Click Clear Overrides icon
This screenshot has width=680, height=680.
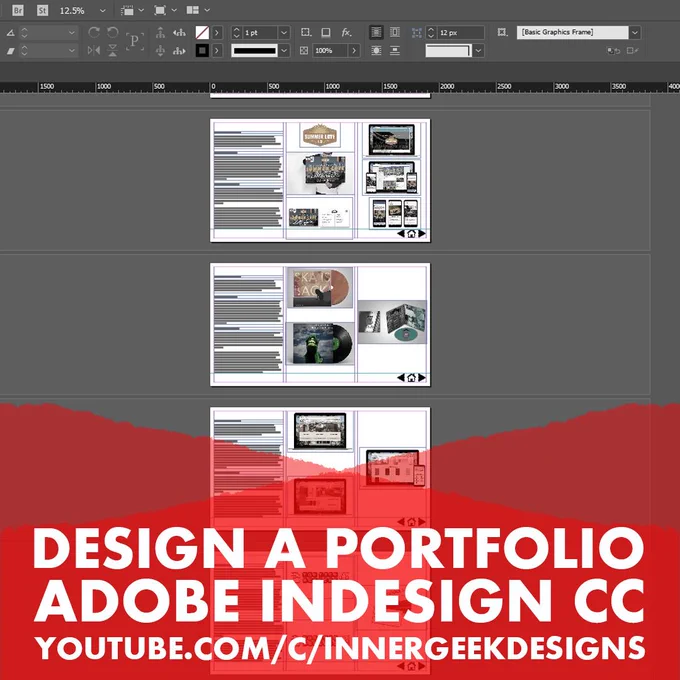[613, 51]
